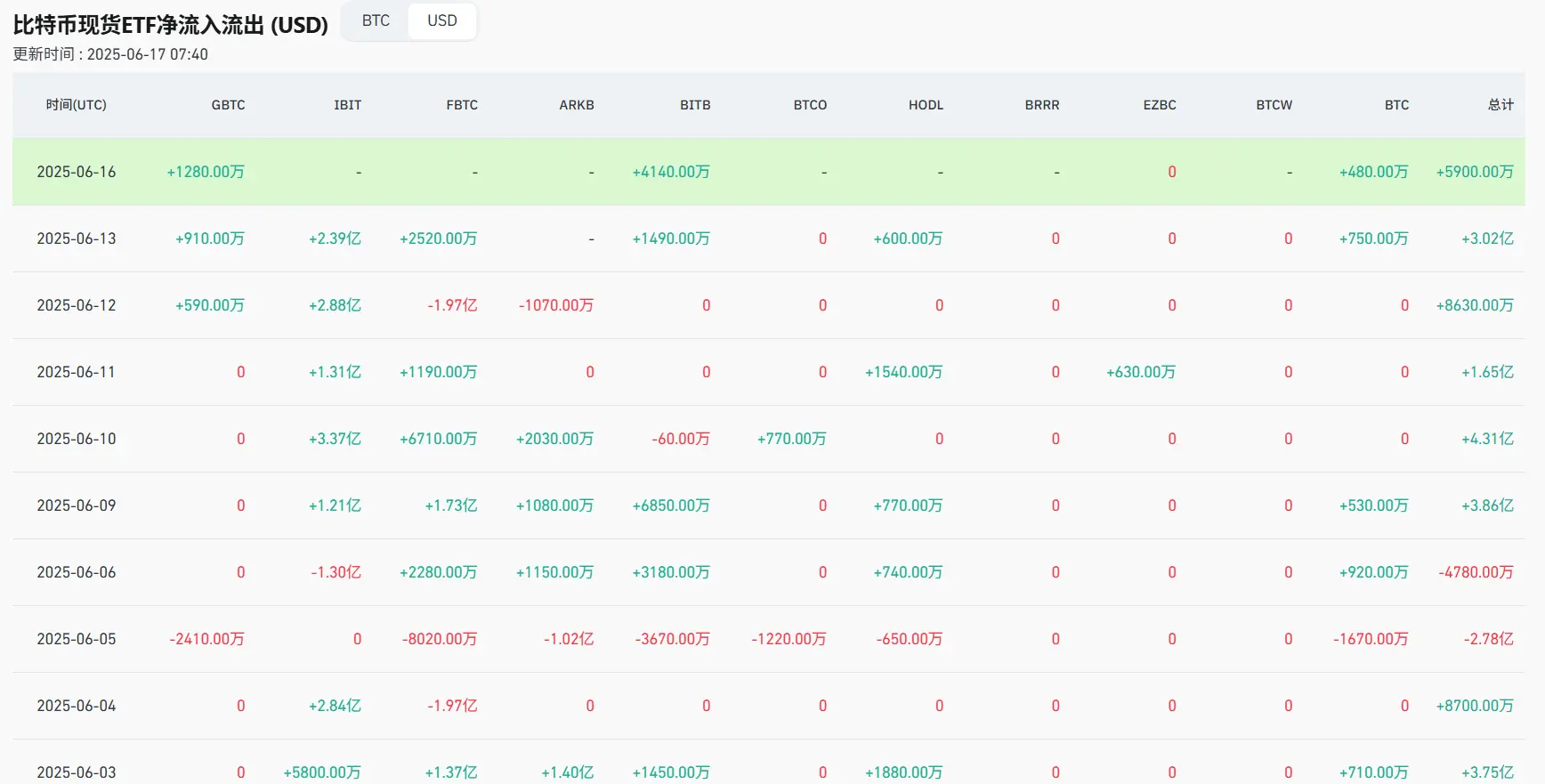1545x784 pixels.
Task: Select the 2025-06-13 row date
Action: pyautogui.click(x=77, y=238)
